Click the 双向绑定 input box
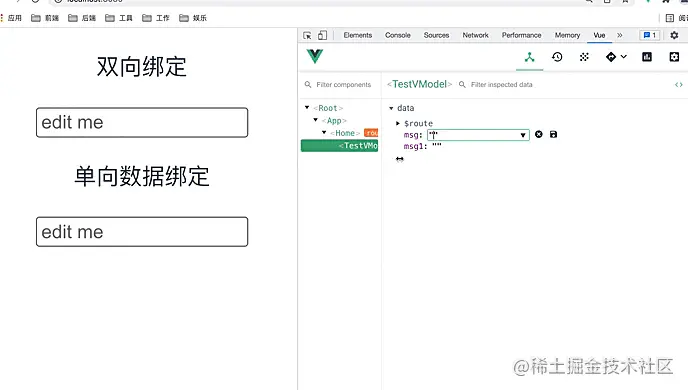Image resolution: width=688 pixels, height=390 pixels. coord(142,122)
